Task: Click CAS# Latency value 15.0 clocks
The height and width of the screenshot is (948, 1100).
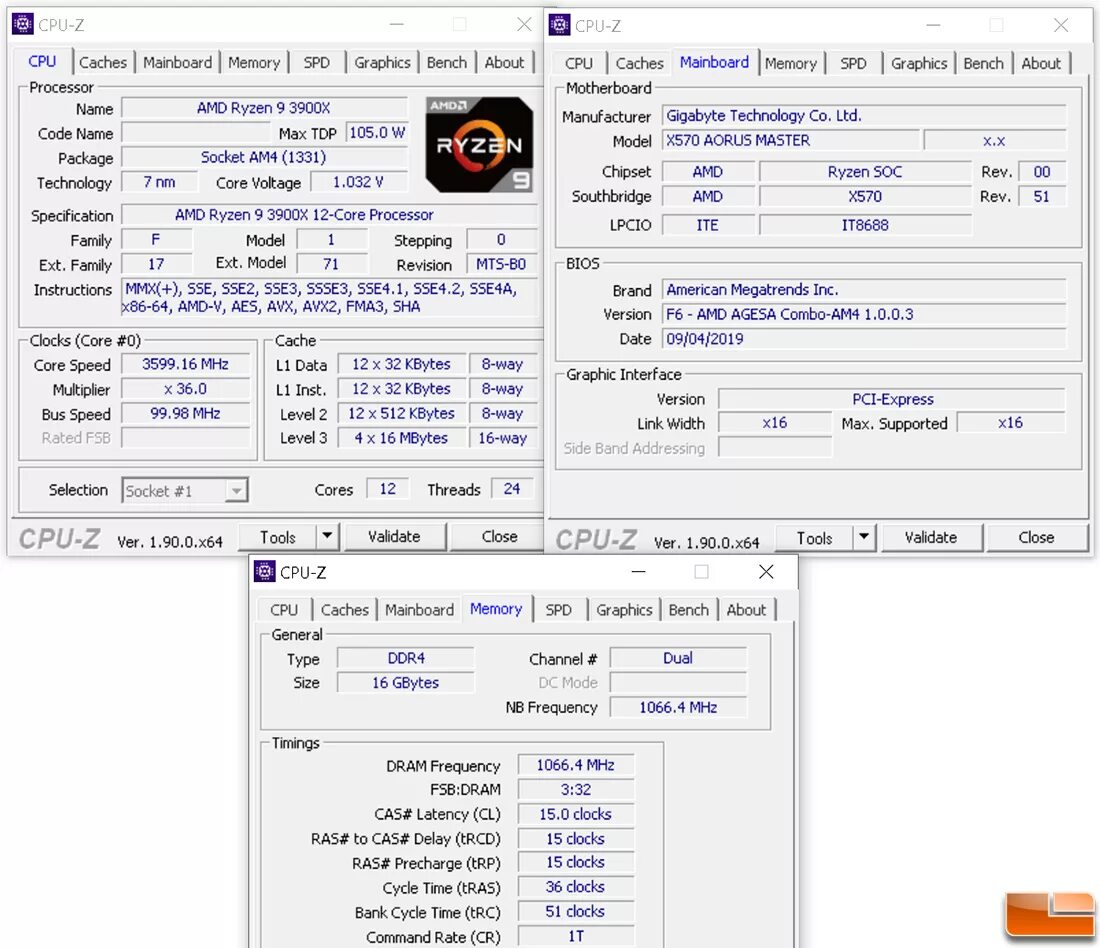Action: tap(576, 814)
